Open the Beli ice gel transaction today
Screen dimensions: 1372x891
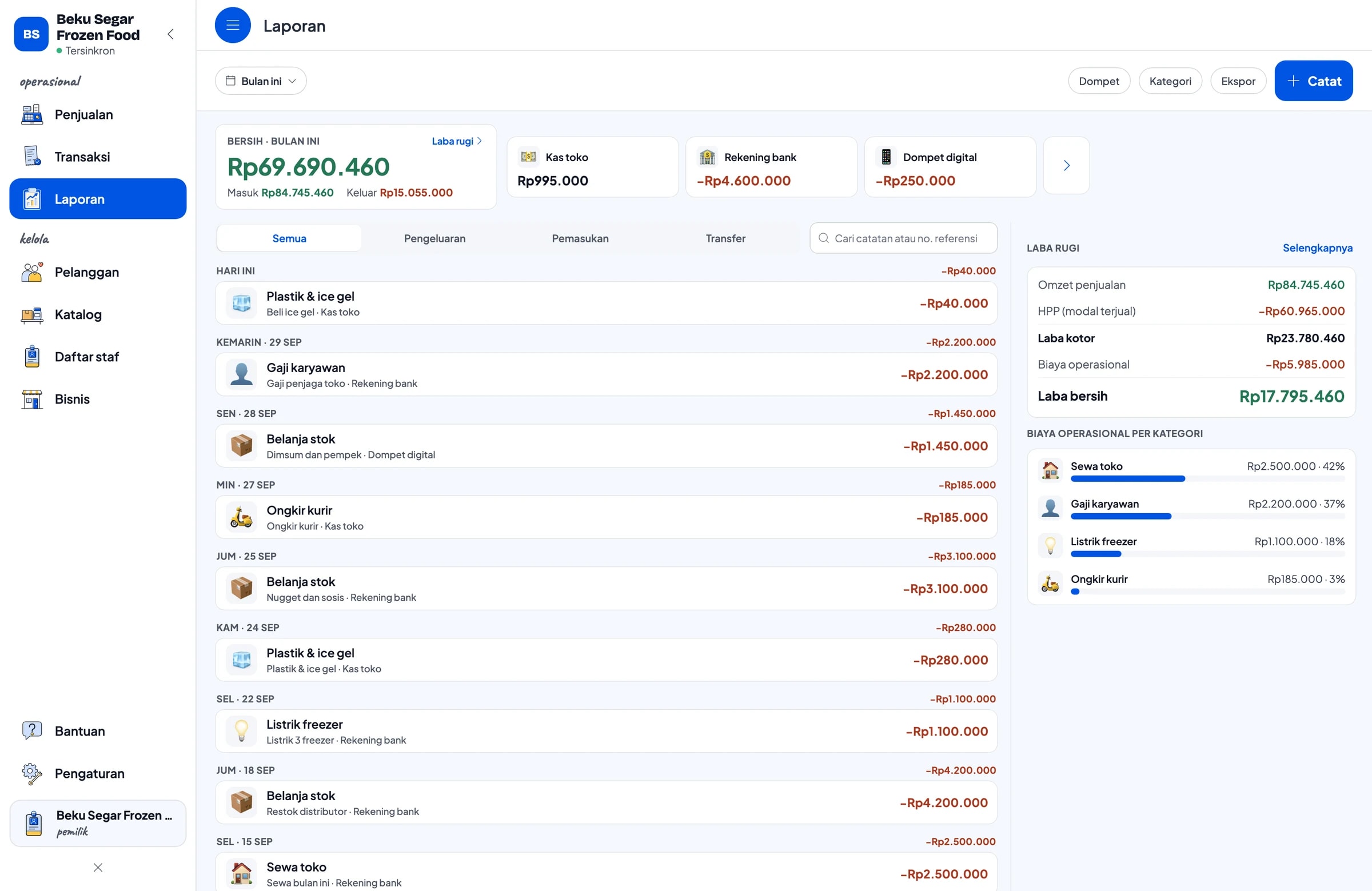pos(606,303)
